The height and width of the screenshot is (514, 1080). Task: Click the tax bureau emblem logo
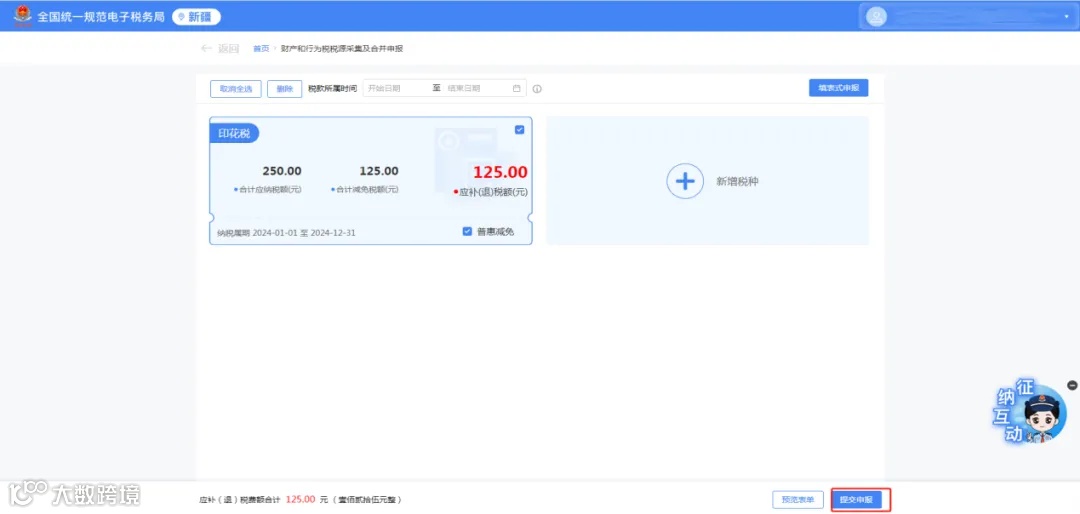point(23,16)
